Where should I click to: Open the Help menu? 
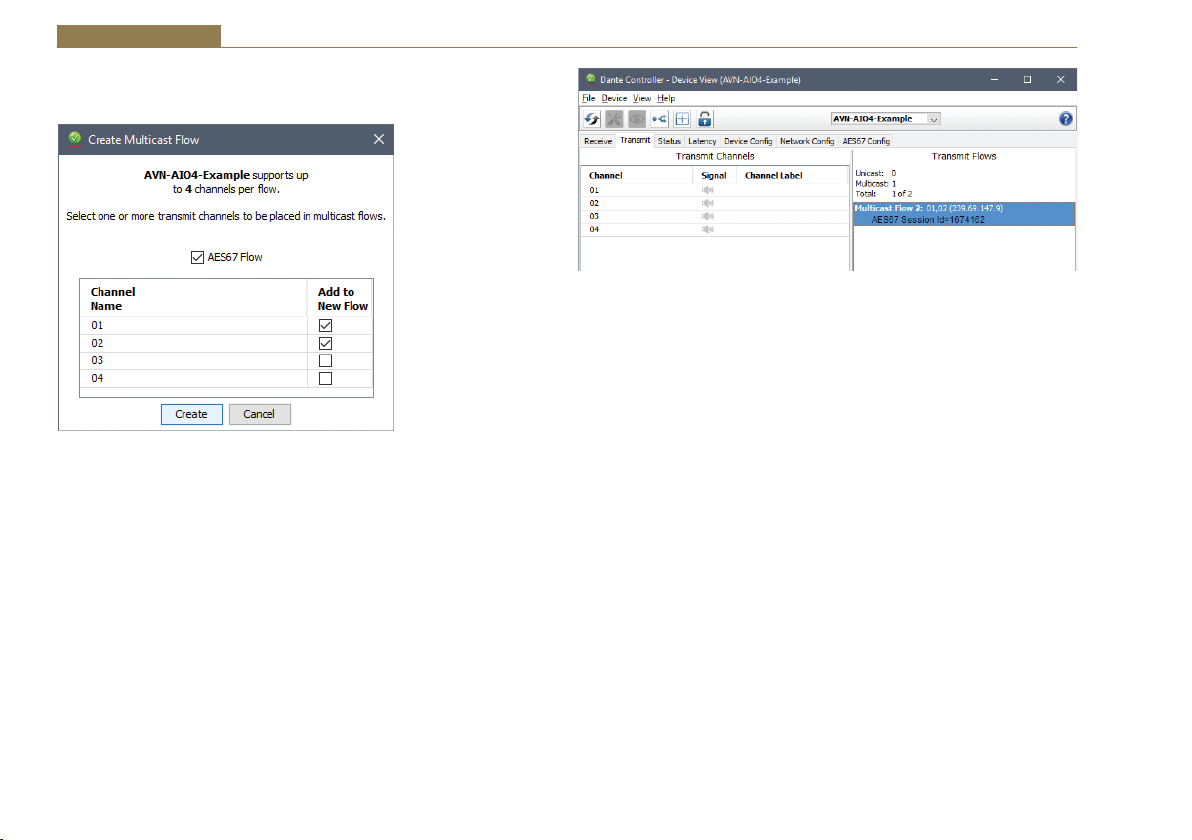click(x=666, y=98)
